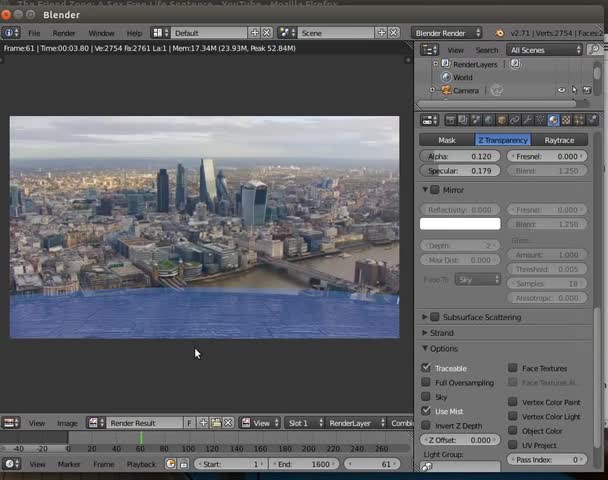
Task: Expand the Strand panel
Action: [x=425, y=333]
